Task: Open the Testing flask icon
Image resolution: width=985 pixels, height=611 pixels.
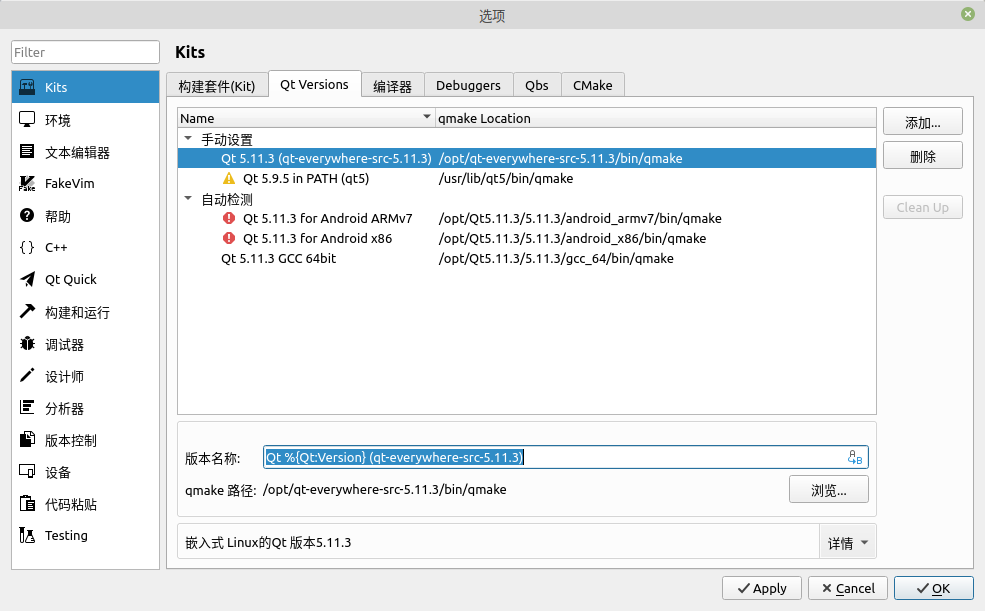Action: click(x=27, y=535)
